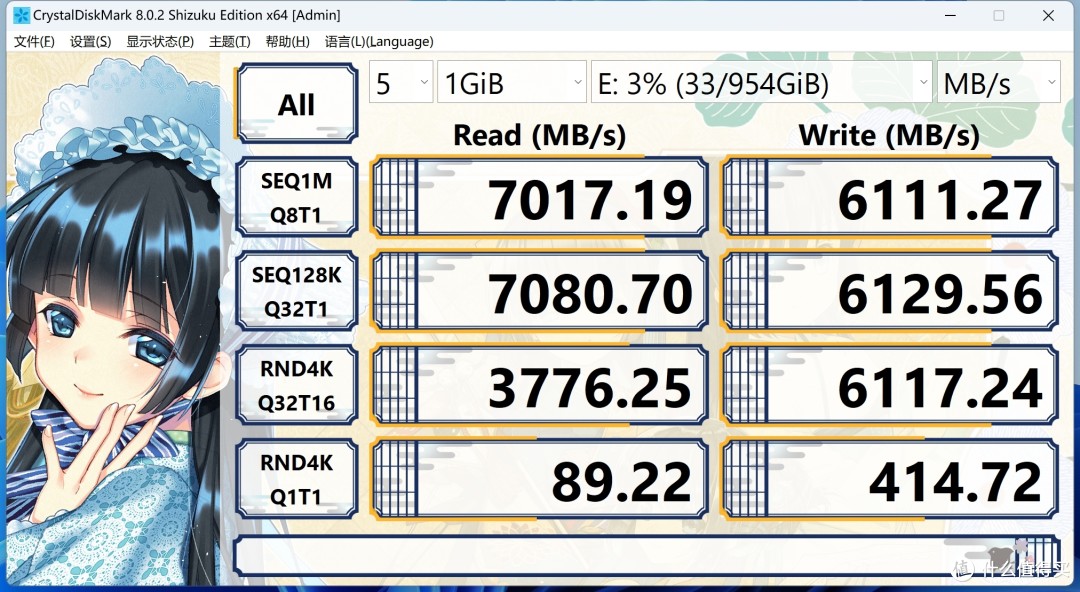
Task: Click the SEQ1M Q8T1 write result 6111.27
Action: (x=890, y=197)
